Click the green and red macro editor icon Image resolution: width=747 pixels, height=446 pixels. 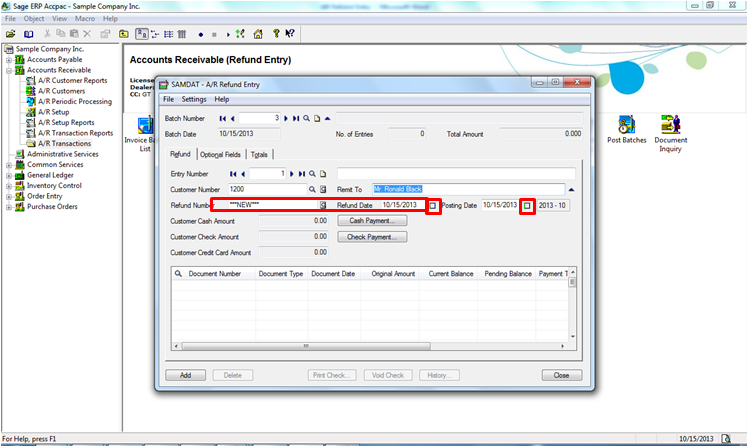(240, 34)
